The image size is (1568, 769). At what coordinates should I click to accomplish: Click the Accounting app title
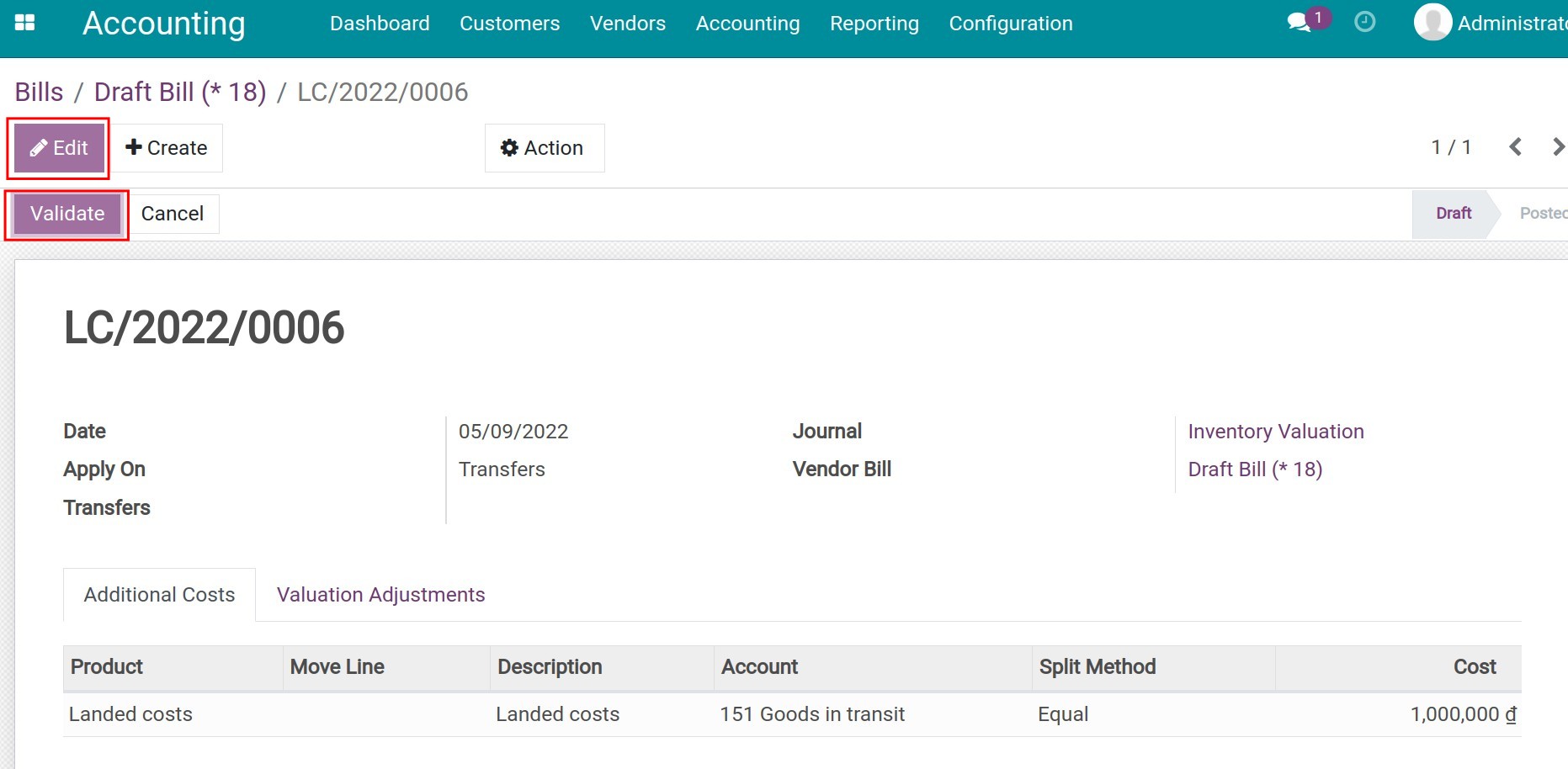tap(164, 24)
